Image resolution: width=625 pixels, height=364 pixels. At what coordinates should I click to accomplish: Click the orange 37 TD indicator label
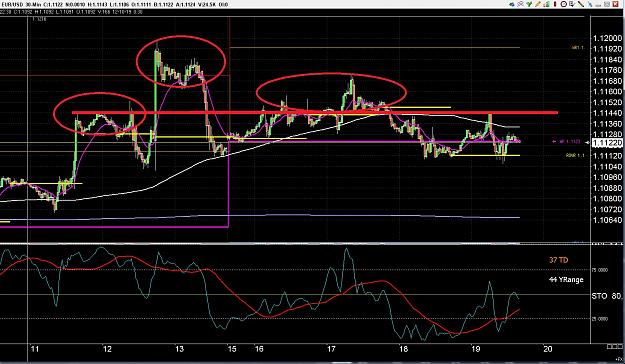558,260
